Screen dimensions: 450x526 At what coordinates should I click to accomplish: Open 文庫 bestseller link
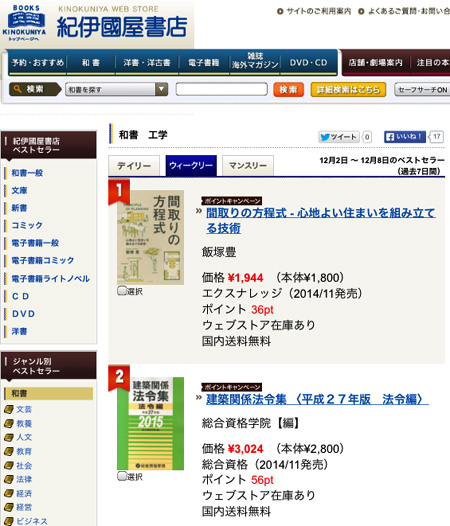tap(19, 190)
